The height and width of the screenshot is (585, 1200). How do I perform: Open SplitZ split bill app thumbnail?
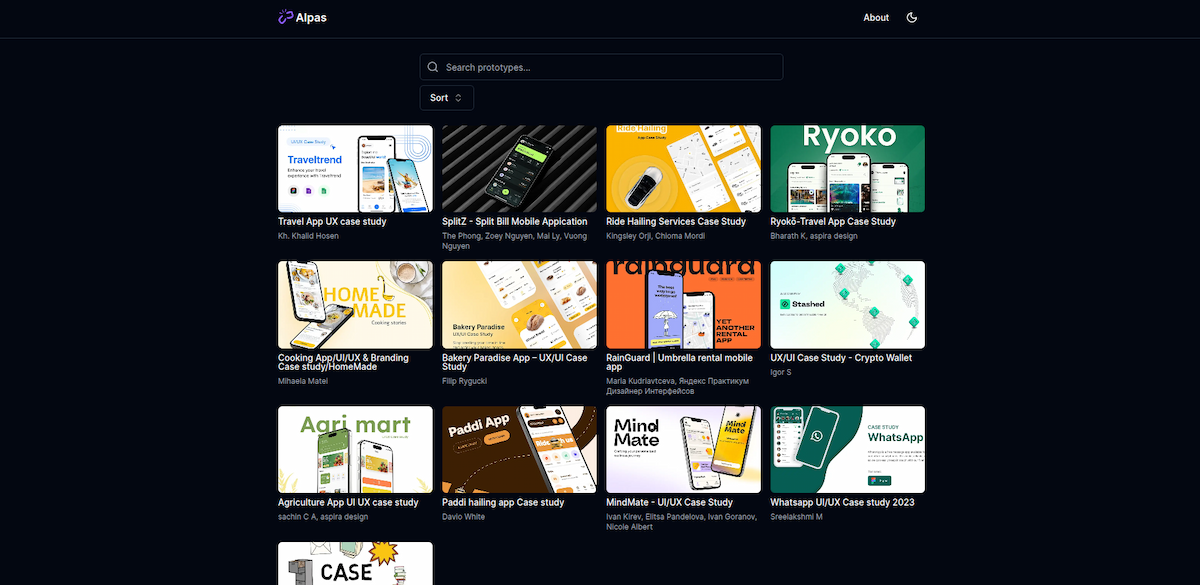click(x=519, y=169)
